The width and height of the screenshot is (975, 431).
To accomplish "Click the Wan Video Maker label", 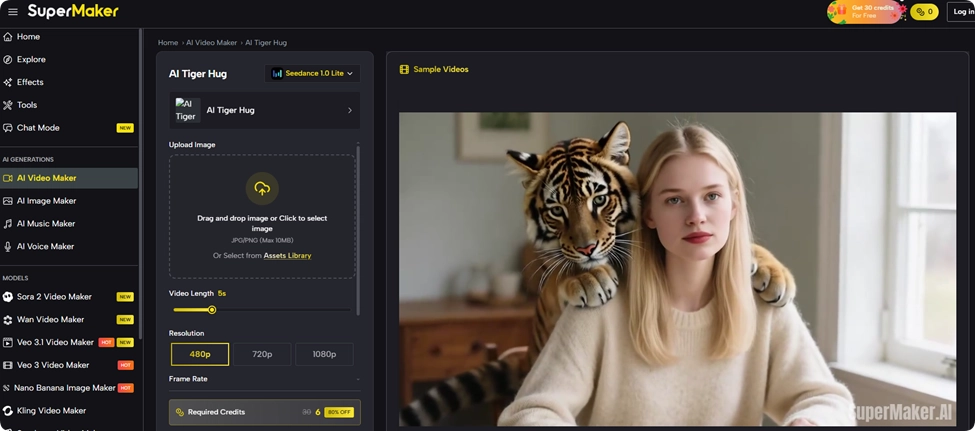I will point(50,320).
